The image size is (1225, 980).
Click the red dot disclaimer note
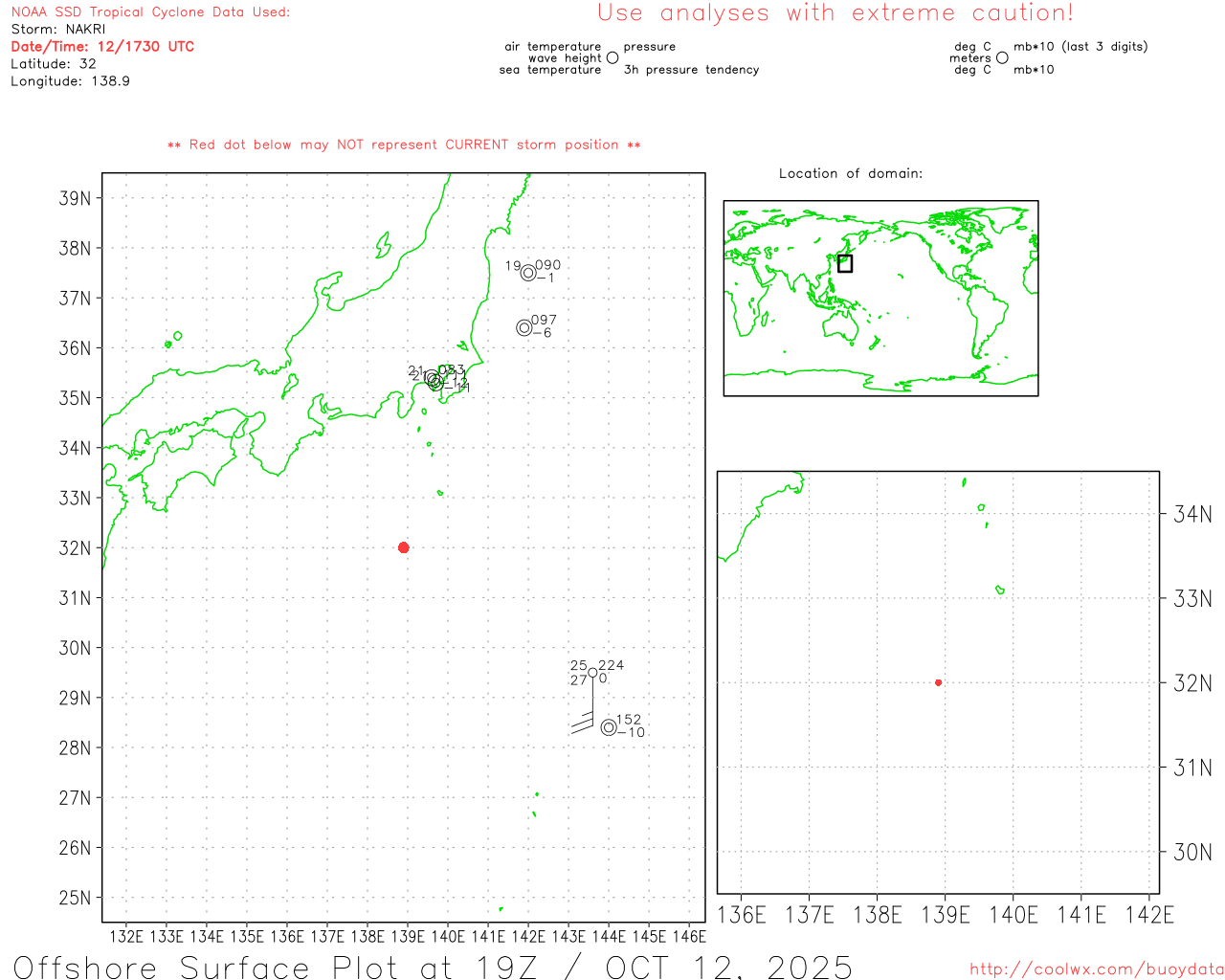[404, 145]
